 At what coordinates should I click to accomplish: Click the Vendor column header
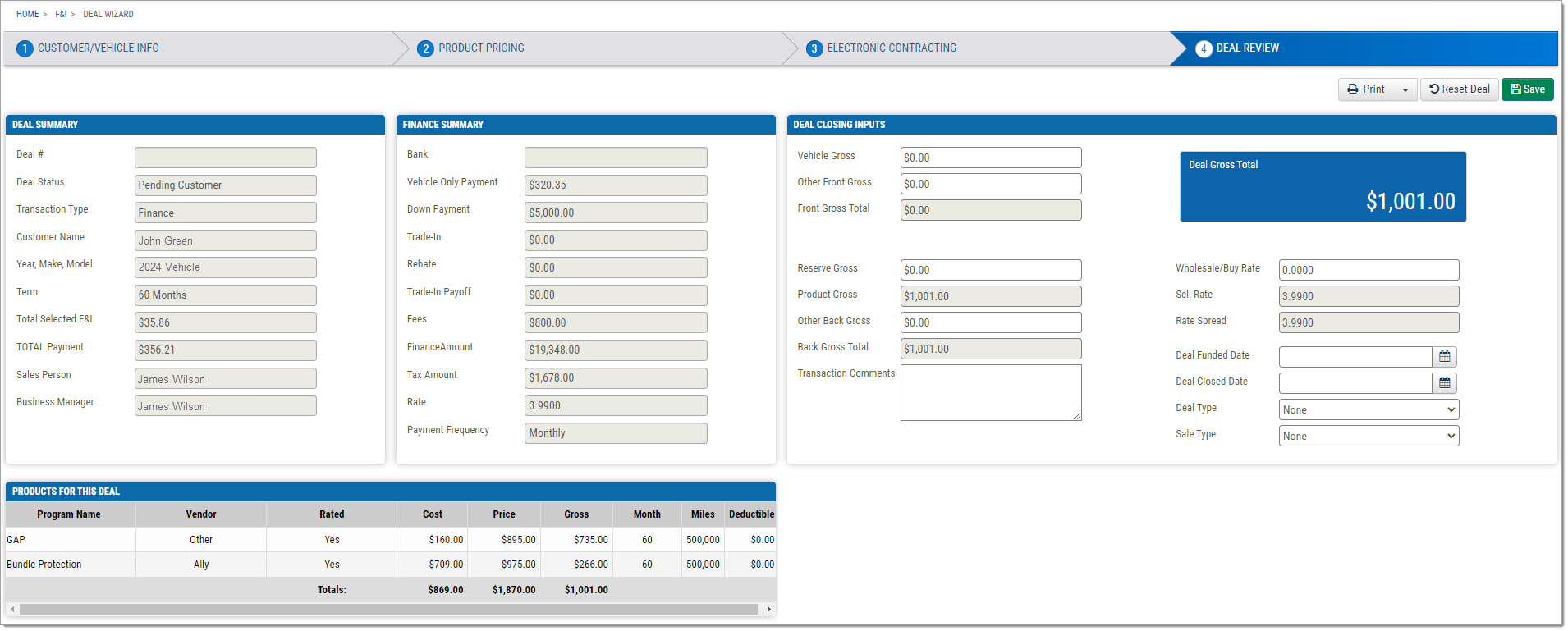(201, 514)
